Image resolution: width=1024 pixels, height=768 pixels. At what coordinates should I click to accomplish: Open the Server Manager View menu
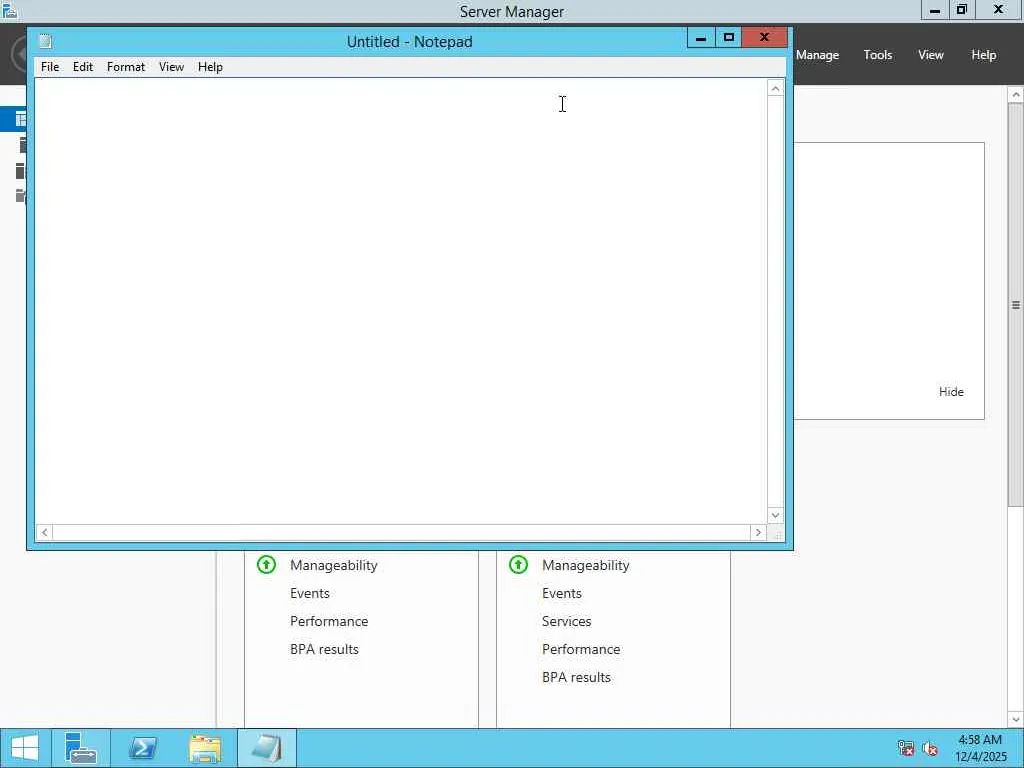931,55
